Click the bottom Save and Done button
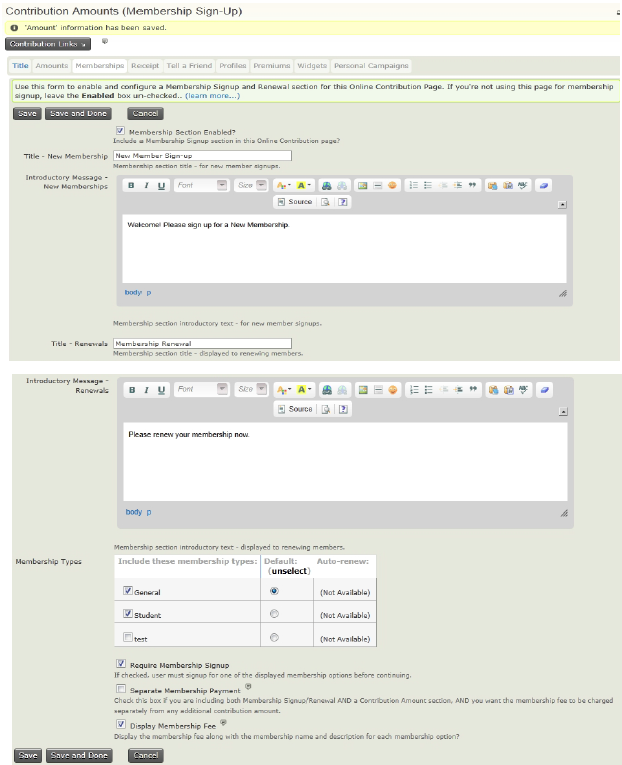 [x=79, y=755]
